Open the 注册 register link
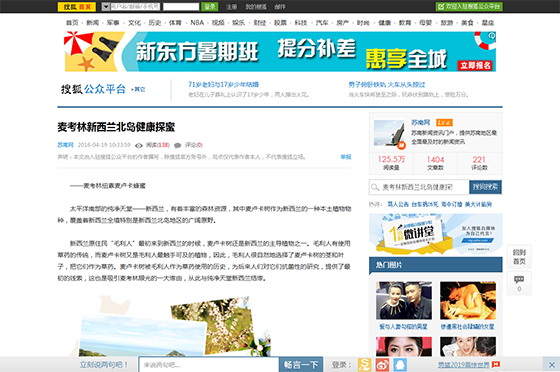The width and height of the screenshot is (560, 372). pos(231,7)
